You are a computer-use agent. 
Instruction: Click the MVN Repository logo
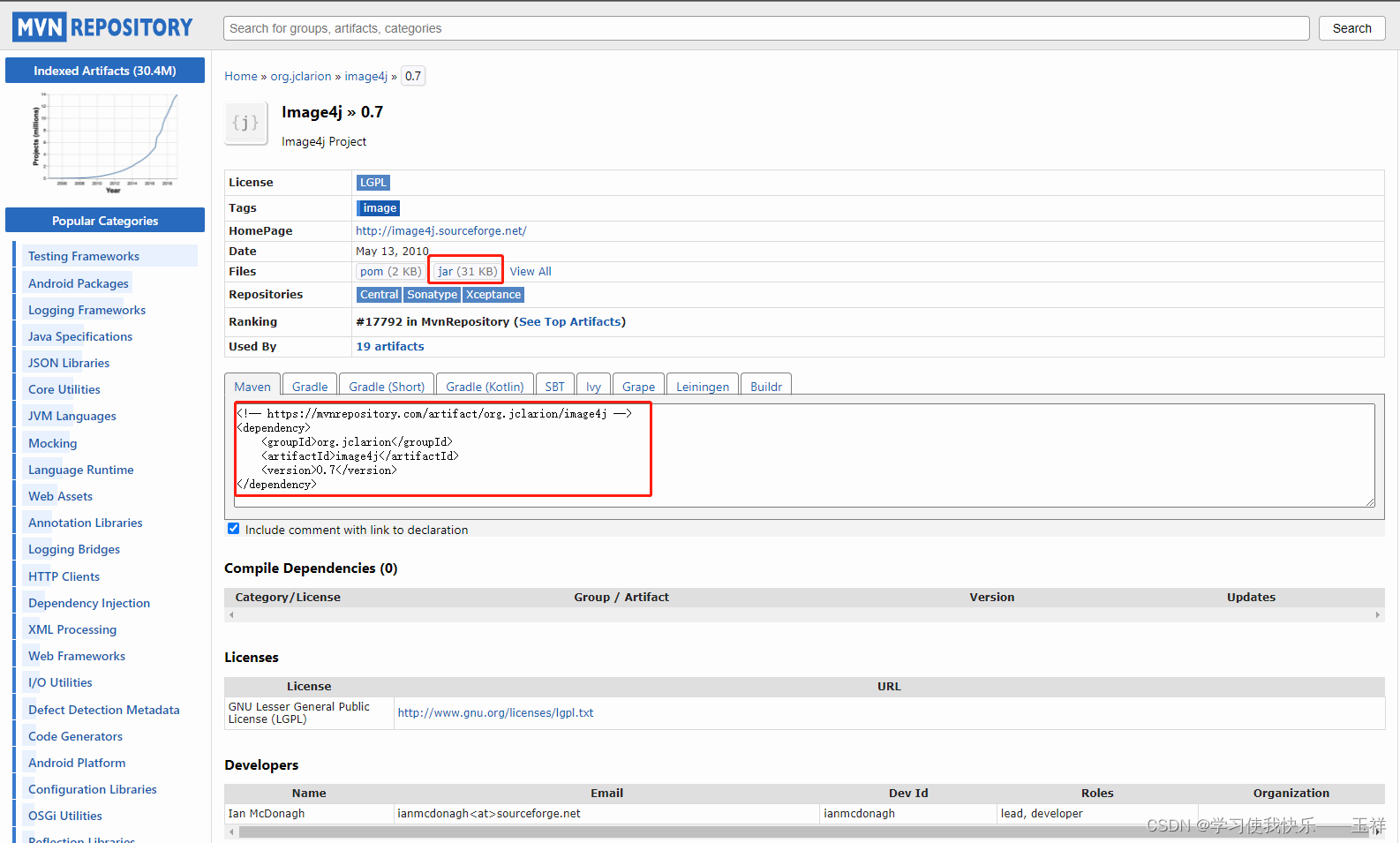102,27
